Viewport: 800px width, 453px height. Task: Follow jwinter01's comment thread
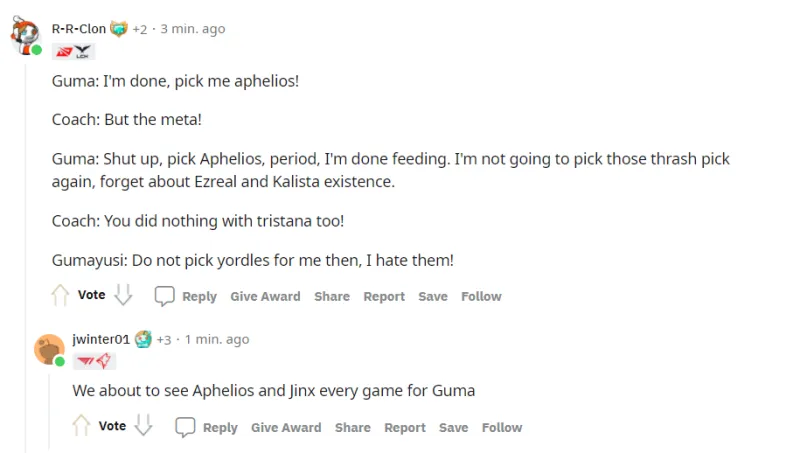tap(502, 427)
